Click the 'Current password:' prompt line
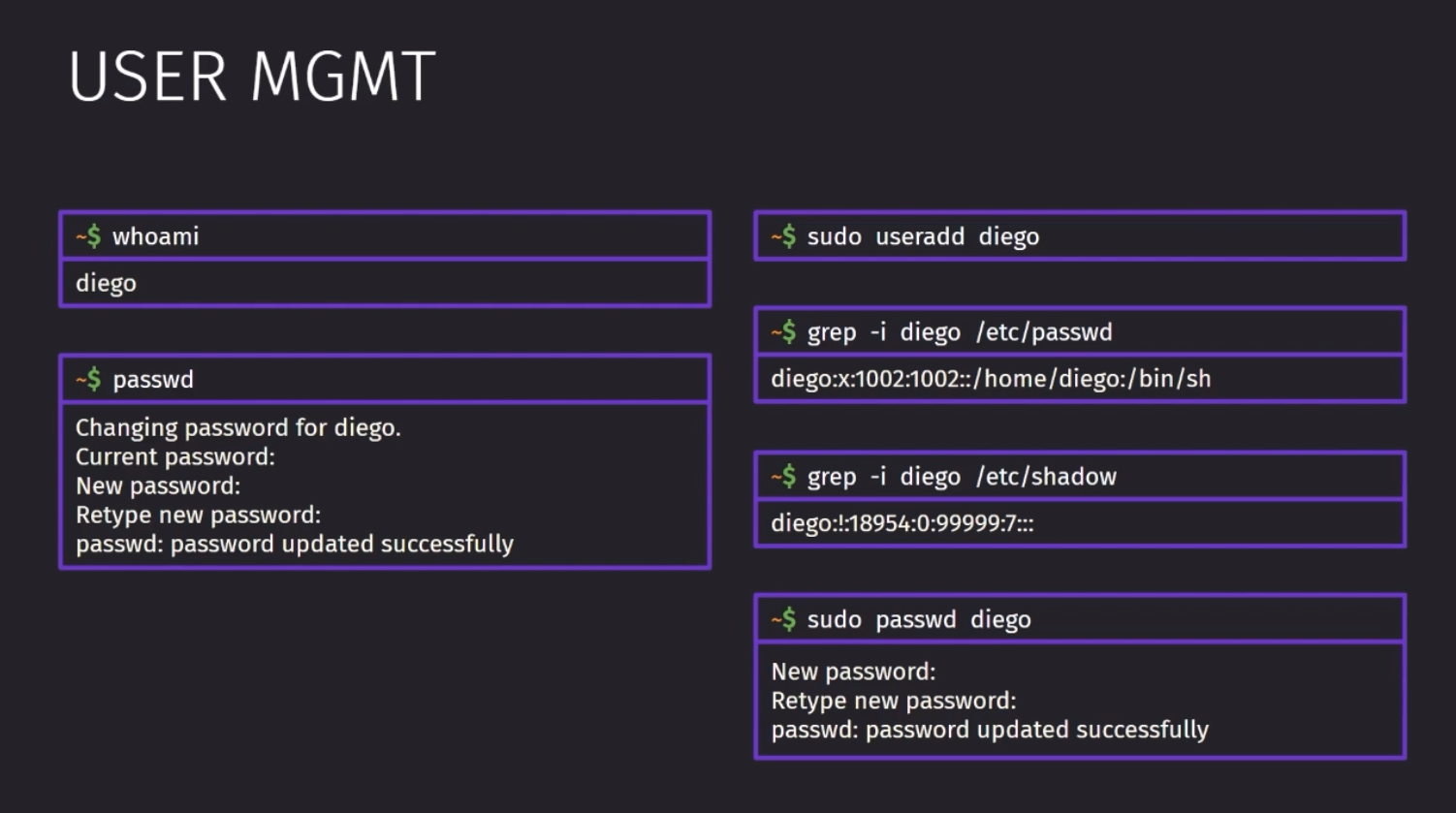The image size is (1456, 813). click(175, 457)
